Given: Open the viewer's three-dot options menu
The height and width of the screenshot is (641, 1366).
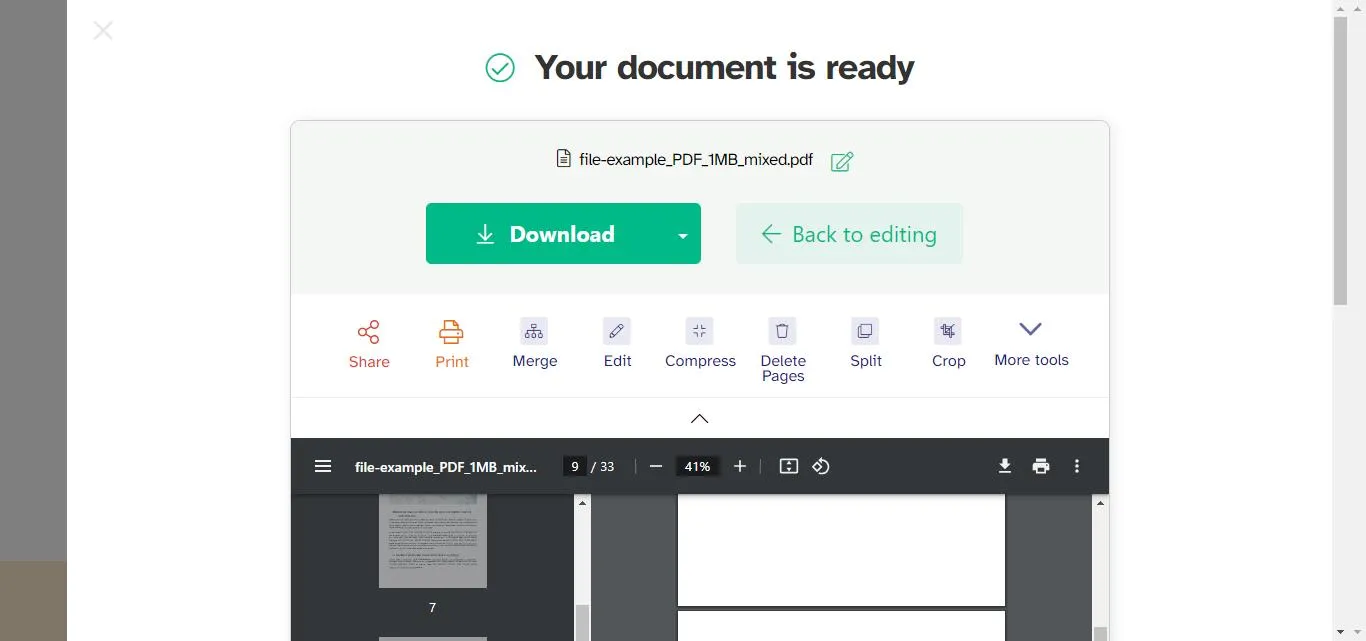Looking at the screenshot, I should [1077, 466].
